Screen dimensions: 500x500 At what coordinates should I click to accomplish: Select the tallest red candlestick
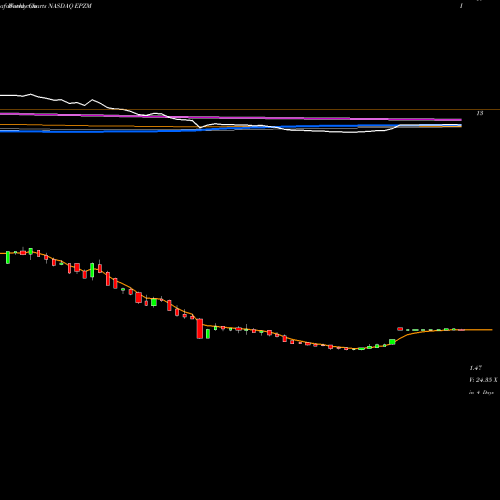click(200, 329)
